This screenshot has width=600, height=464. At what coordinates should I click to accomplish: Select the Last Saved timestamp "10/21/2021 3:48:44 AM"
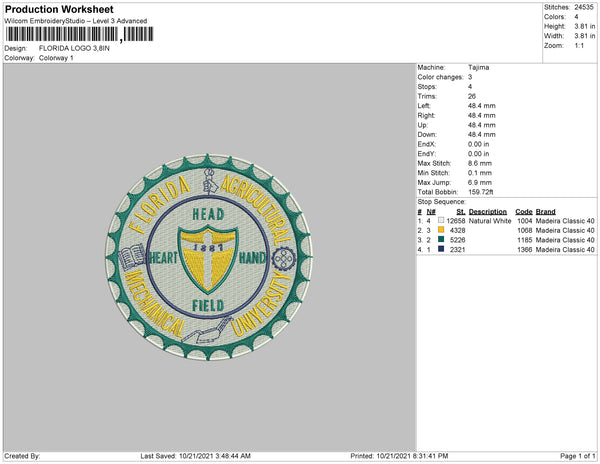tap(215, 456)
